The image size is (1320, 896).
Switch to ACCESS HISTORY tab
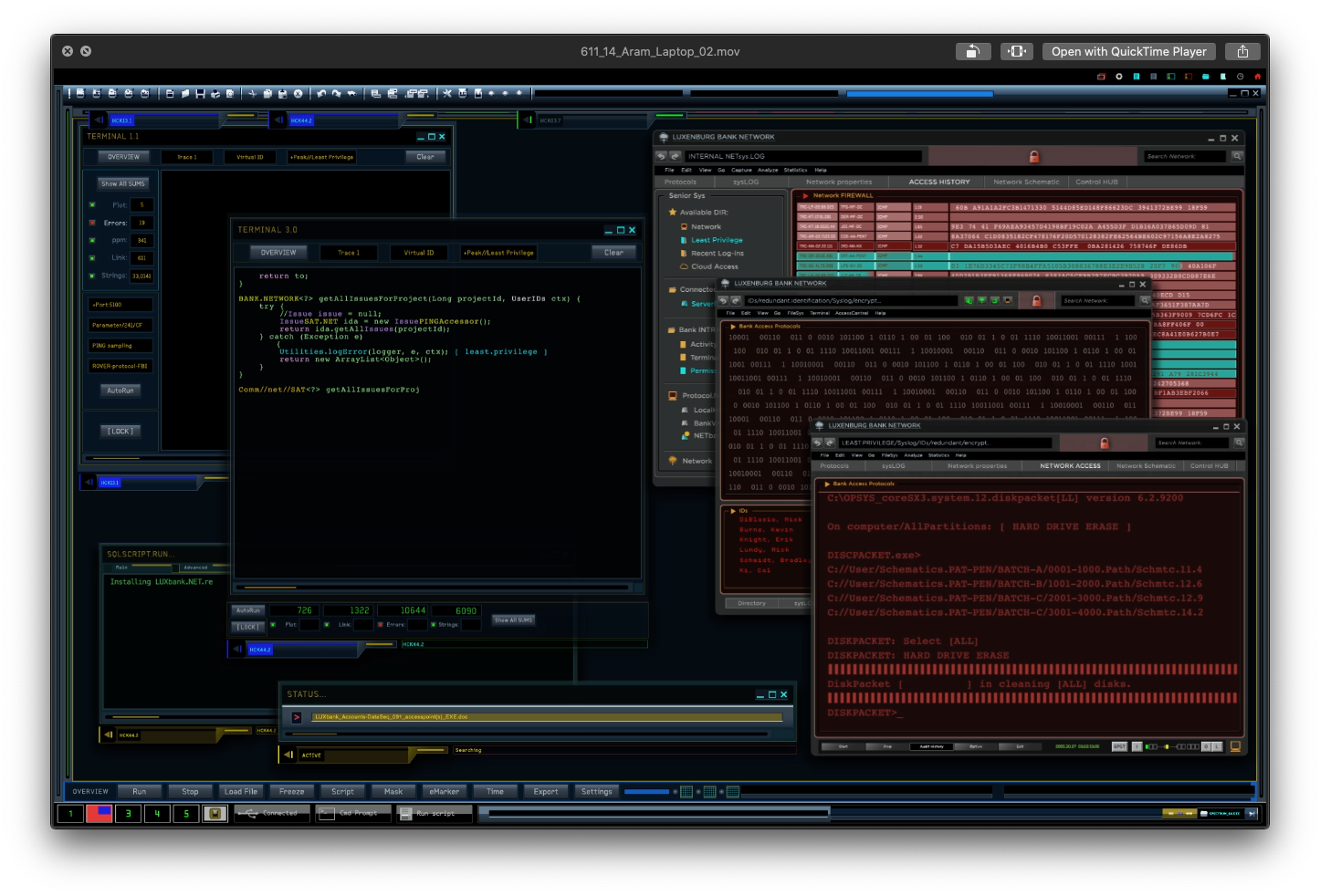pos(939,182)
